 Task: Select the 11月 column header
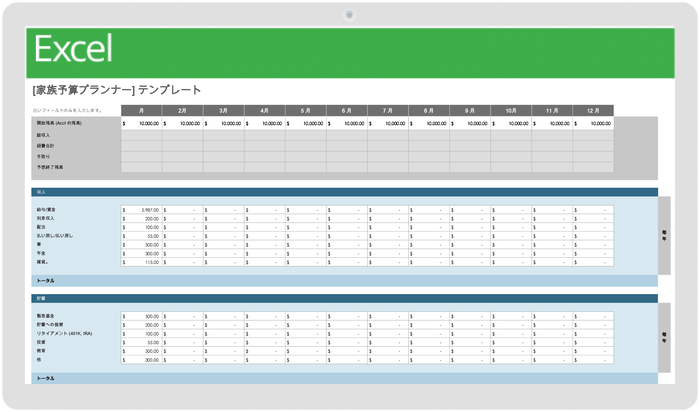coord(552,111)
